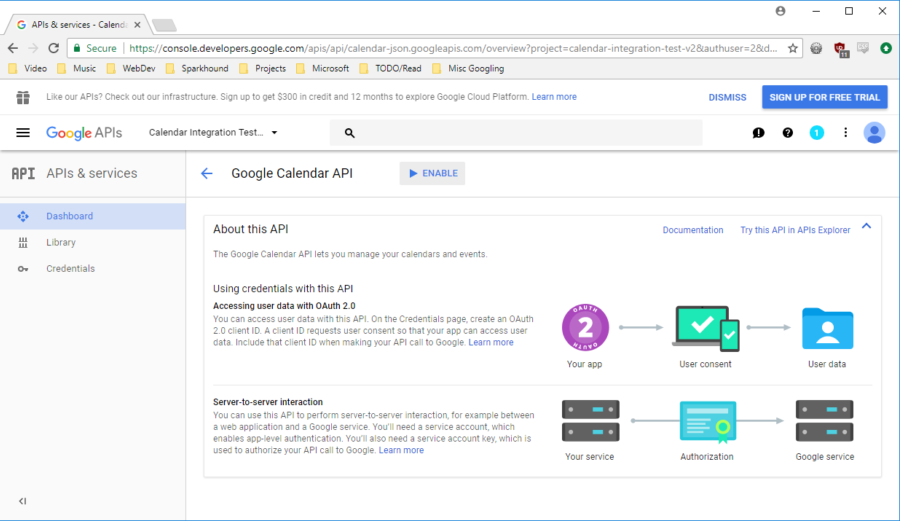The height and width of the screenshot is (521, 900).
Task: Click the Credentials key icon
Action: (x=23, y=269)
